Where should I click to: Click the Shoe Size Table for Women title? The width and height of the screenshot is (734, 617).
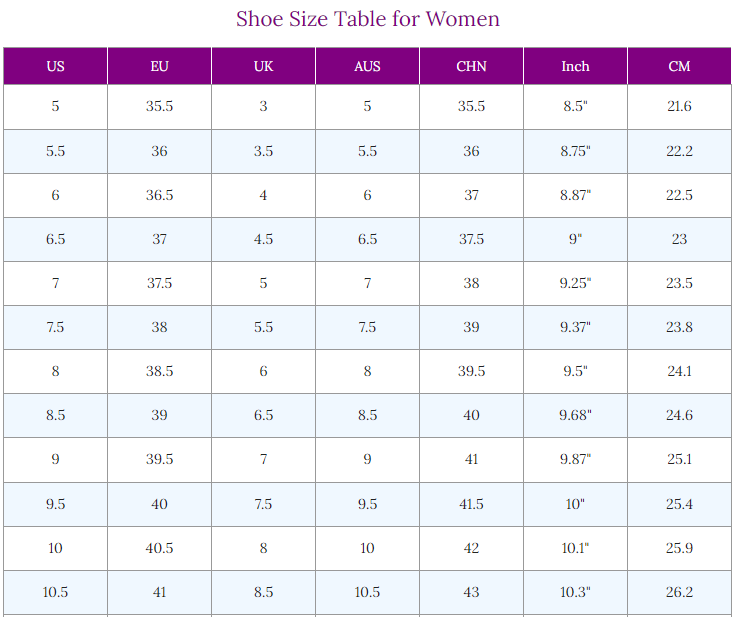pyautogui.click(x=367, y=19)
